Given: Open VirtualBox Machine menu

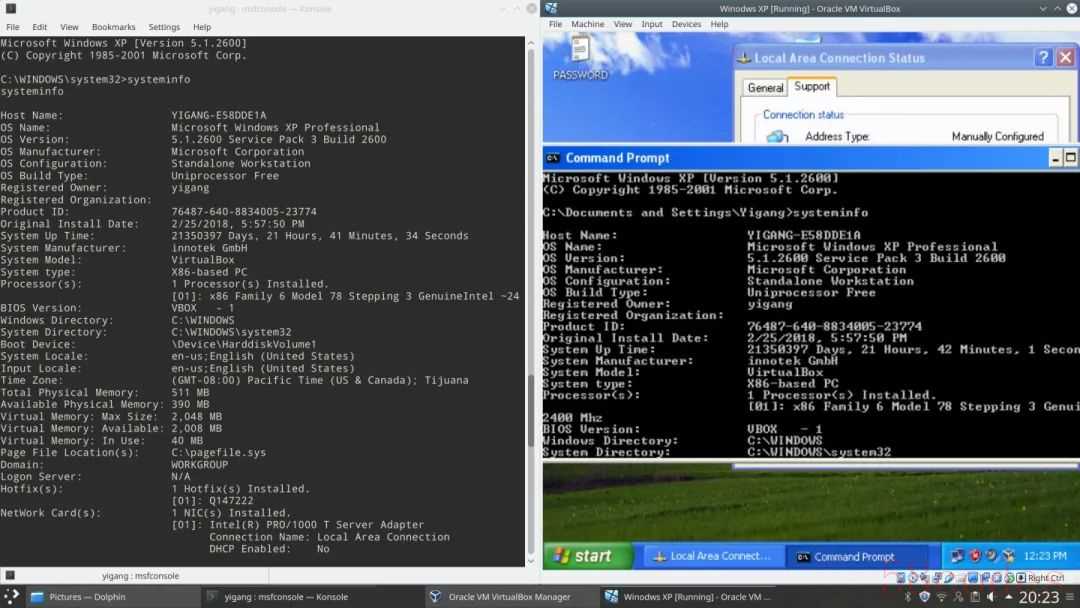Looking at the screenshot, I should pos(588,24).
